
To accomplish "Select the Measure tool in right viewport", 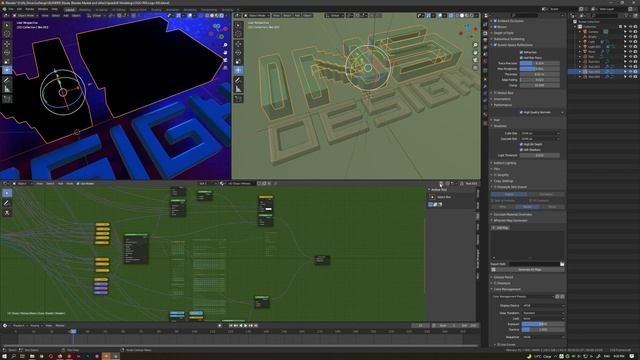I will pos(238,89).
